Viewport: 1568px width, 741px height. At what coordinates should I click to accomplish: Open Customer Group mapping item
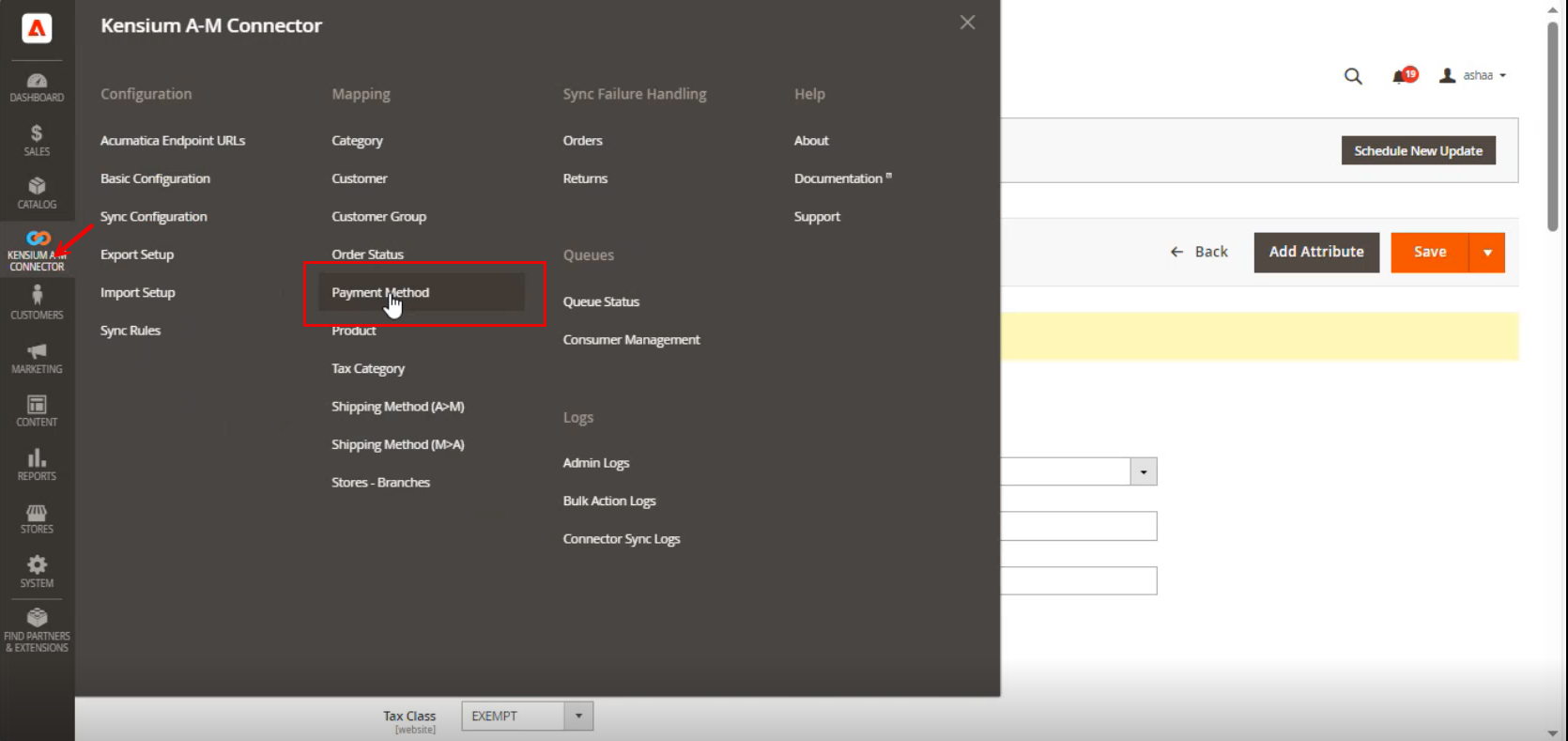(378, 217)
